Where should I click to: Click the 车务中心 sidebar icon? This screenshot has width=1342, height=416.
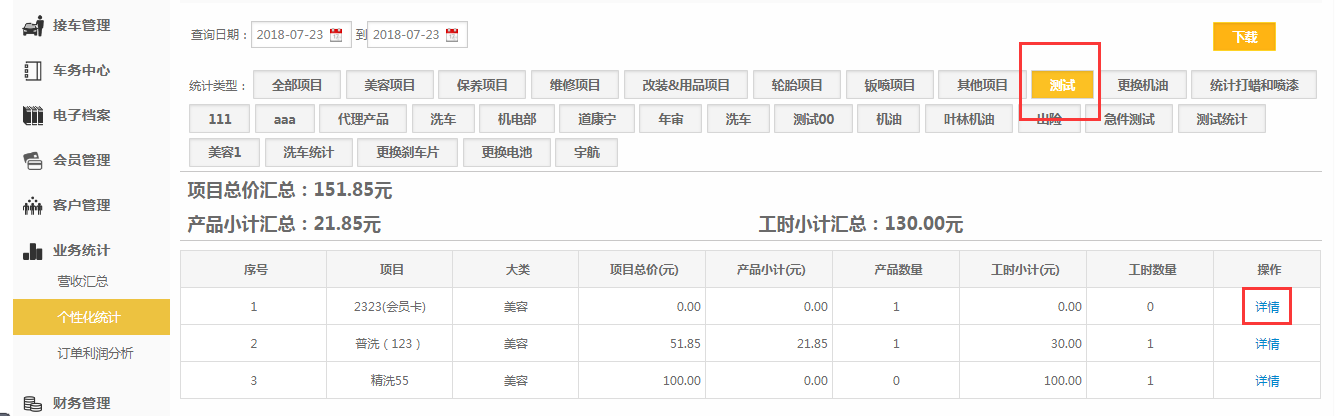[32, 70]
